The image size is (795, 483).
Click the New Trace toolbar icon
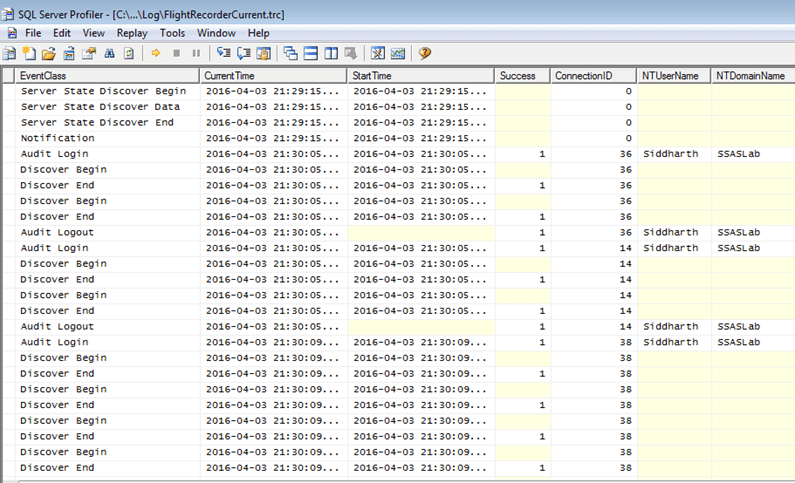click(9, 53)
